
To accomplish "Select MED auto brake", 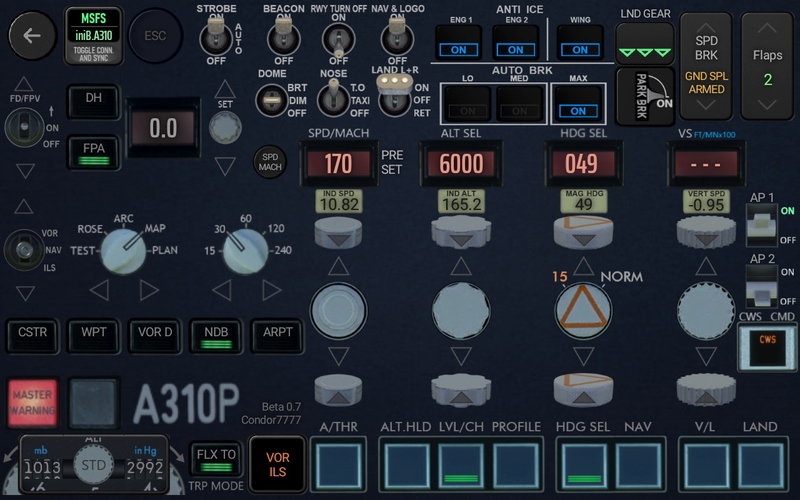I will (519, 104).
